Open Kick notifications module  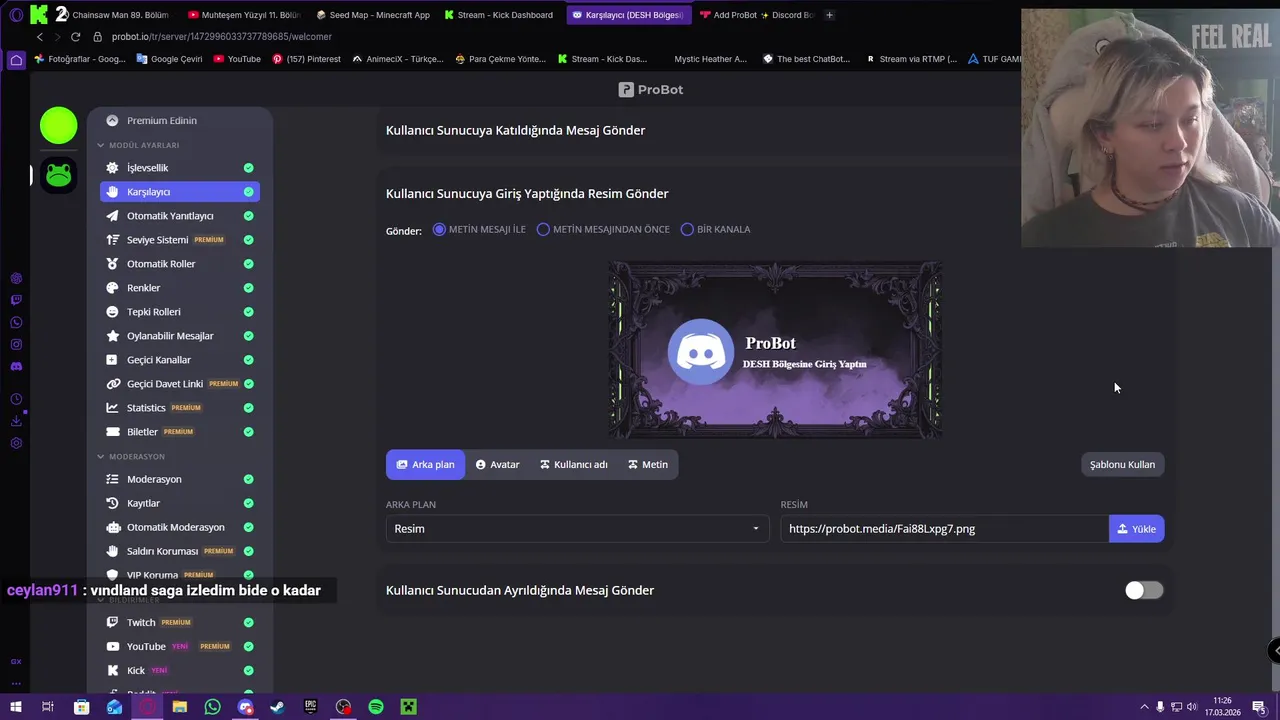click(179, 670)
